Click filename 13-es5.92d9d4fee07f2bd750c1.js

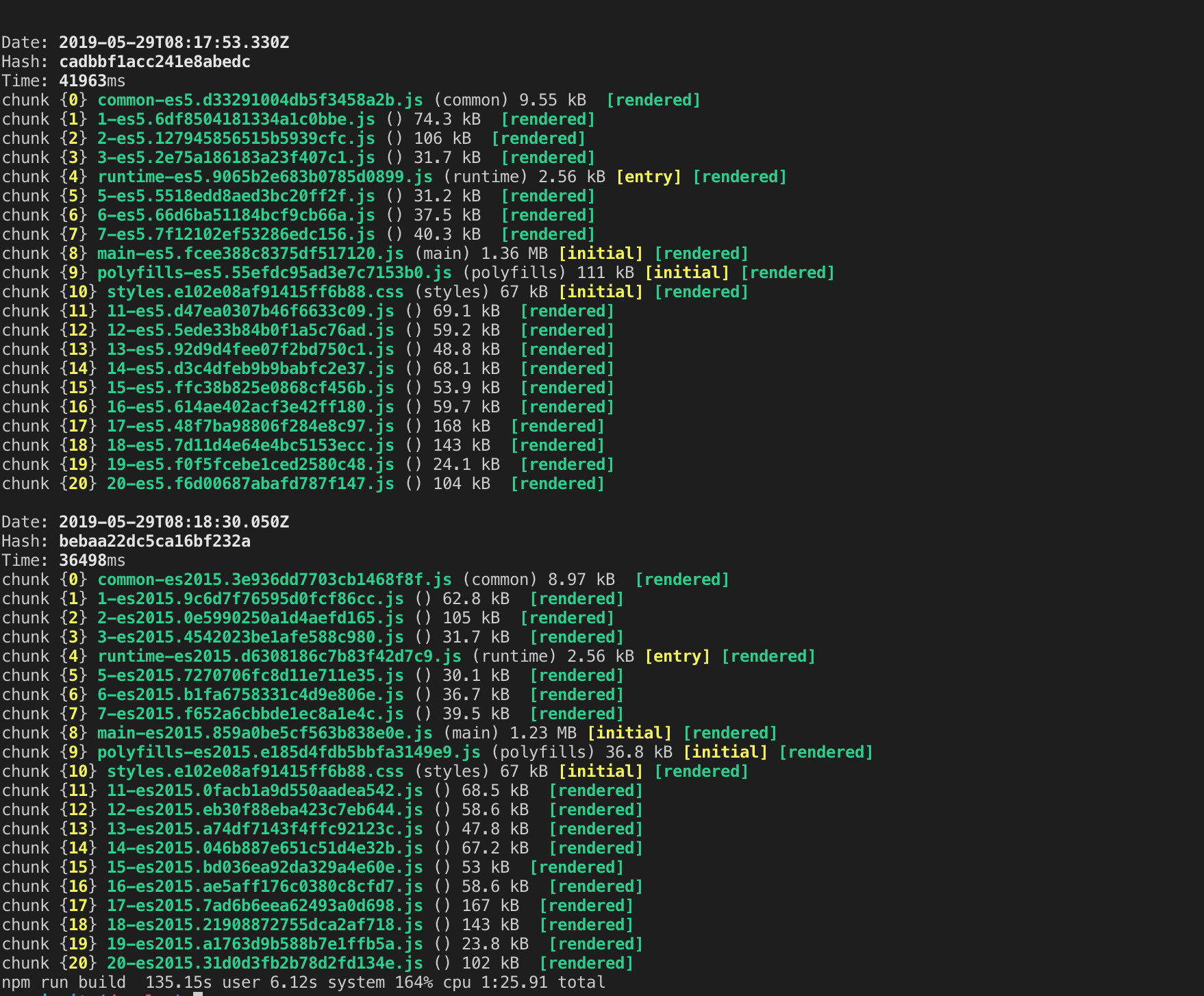point(251,349)
